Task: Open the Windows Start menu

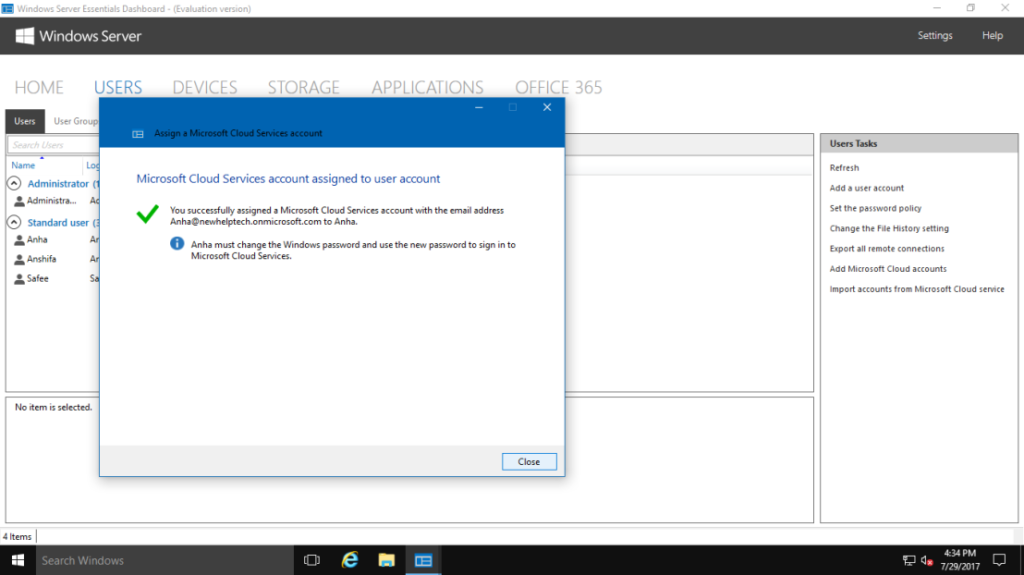Action: (18, 560)
